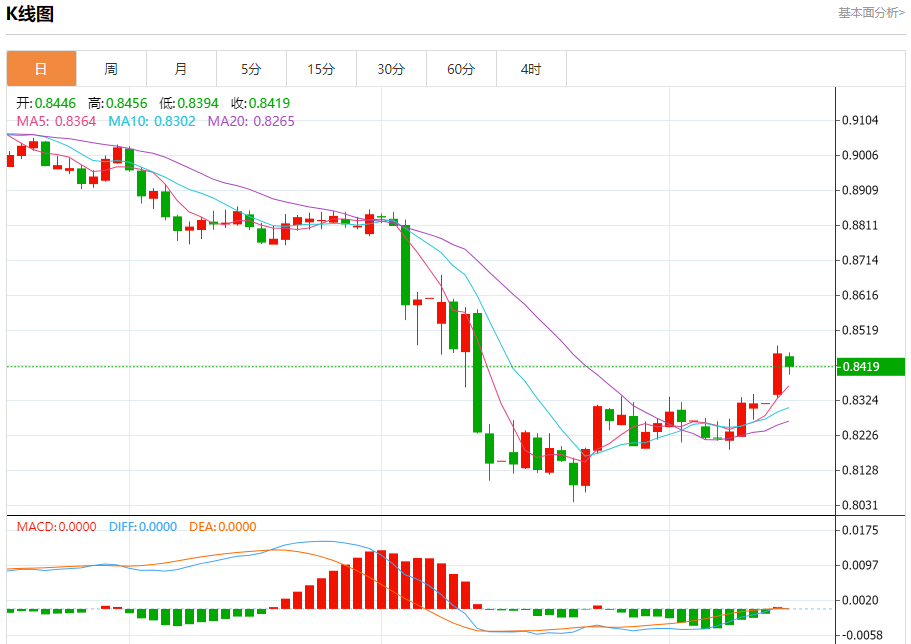Click the 0.8031 price axis label
This screenshot has height=644, width=911.
860,505
